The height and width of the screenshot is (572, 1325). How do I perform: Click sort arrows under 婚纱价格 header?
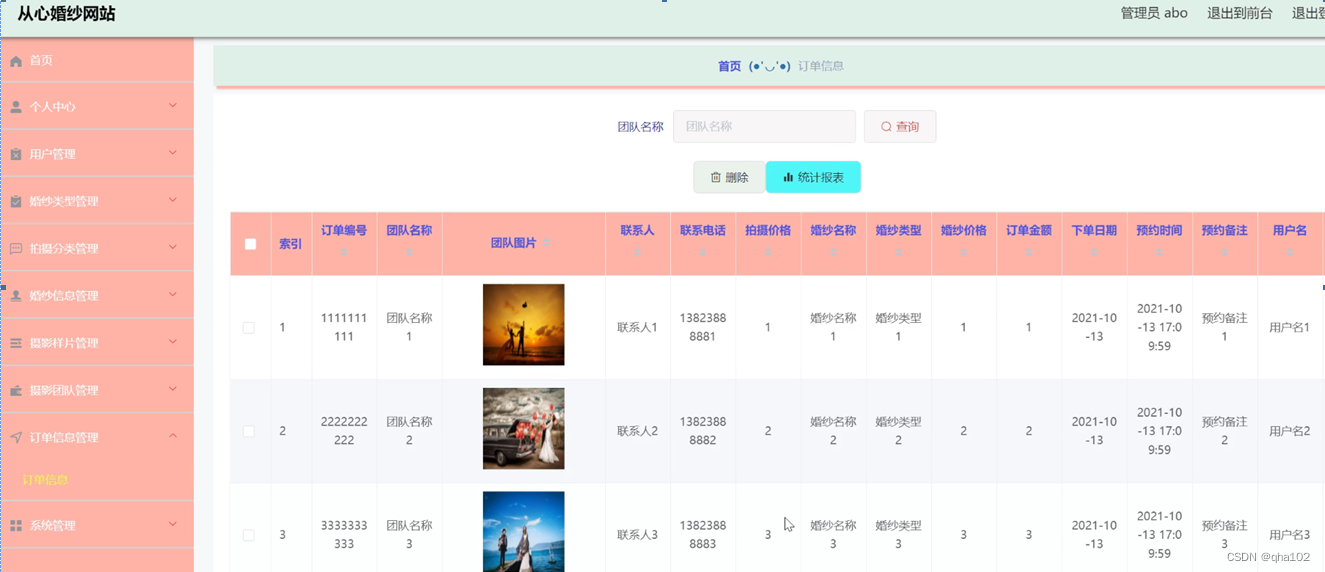pos(964,252)
